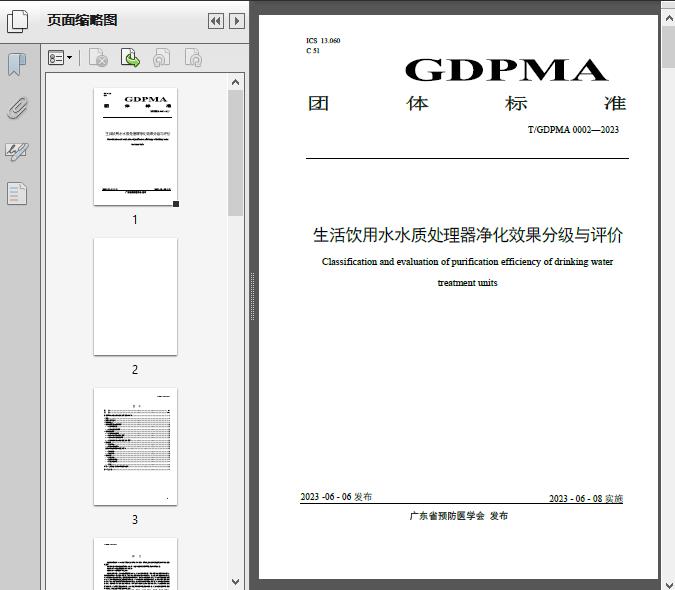
Task: Click the delete pages icon
Action: pyautogui.click(x=98, y=58)
